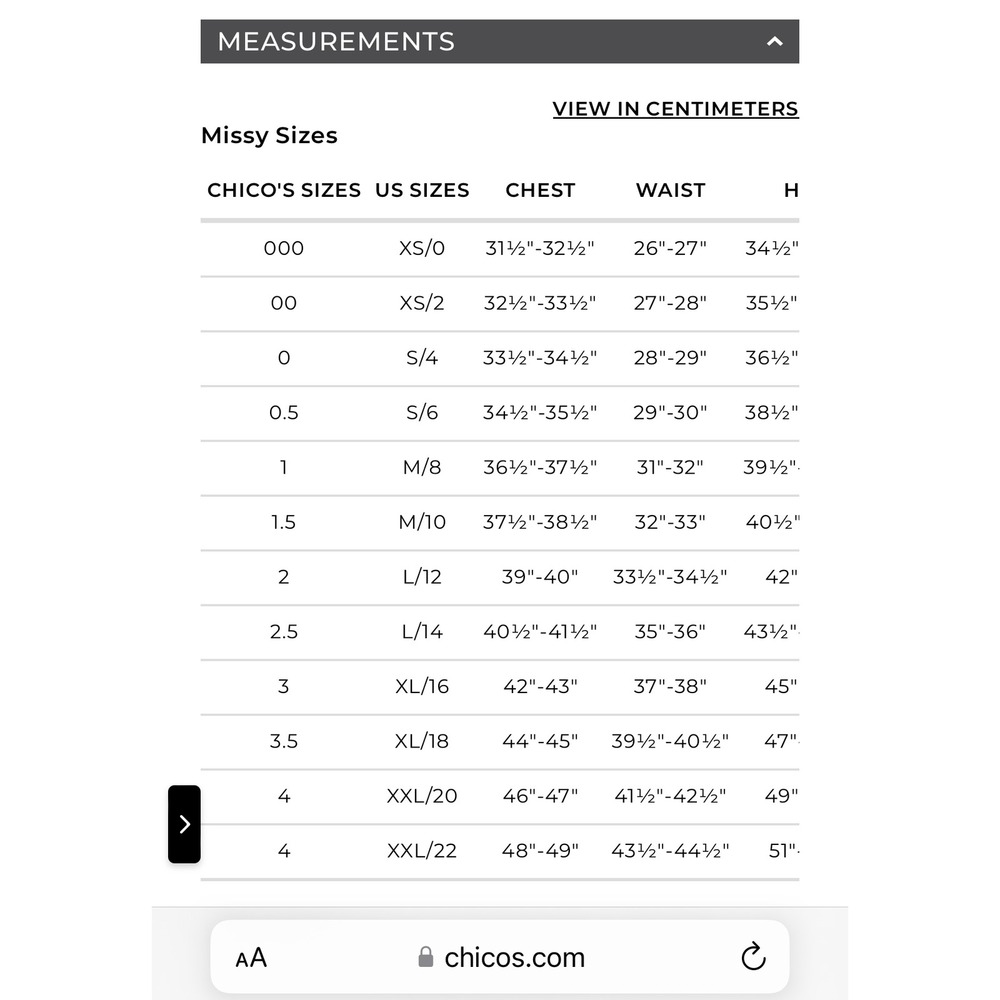The width and height of the screenshot is (1000, 1000).
Task: Tap waist measurement 39½"-40½" cell
Action: pyautogui.click(x=670, y=741)
